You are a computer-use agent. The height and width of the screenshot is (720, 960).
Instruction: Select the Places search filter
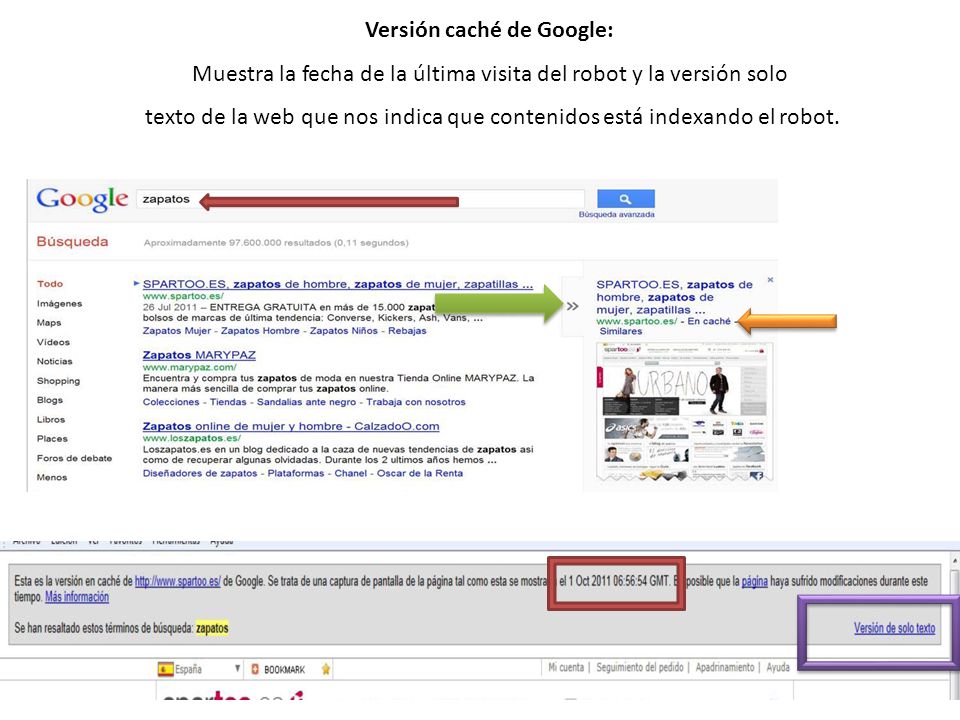[x=52, y=438]
